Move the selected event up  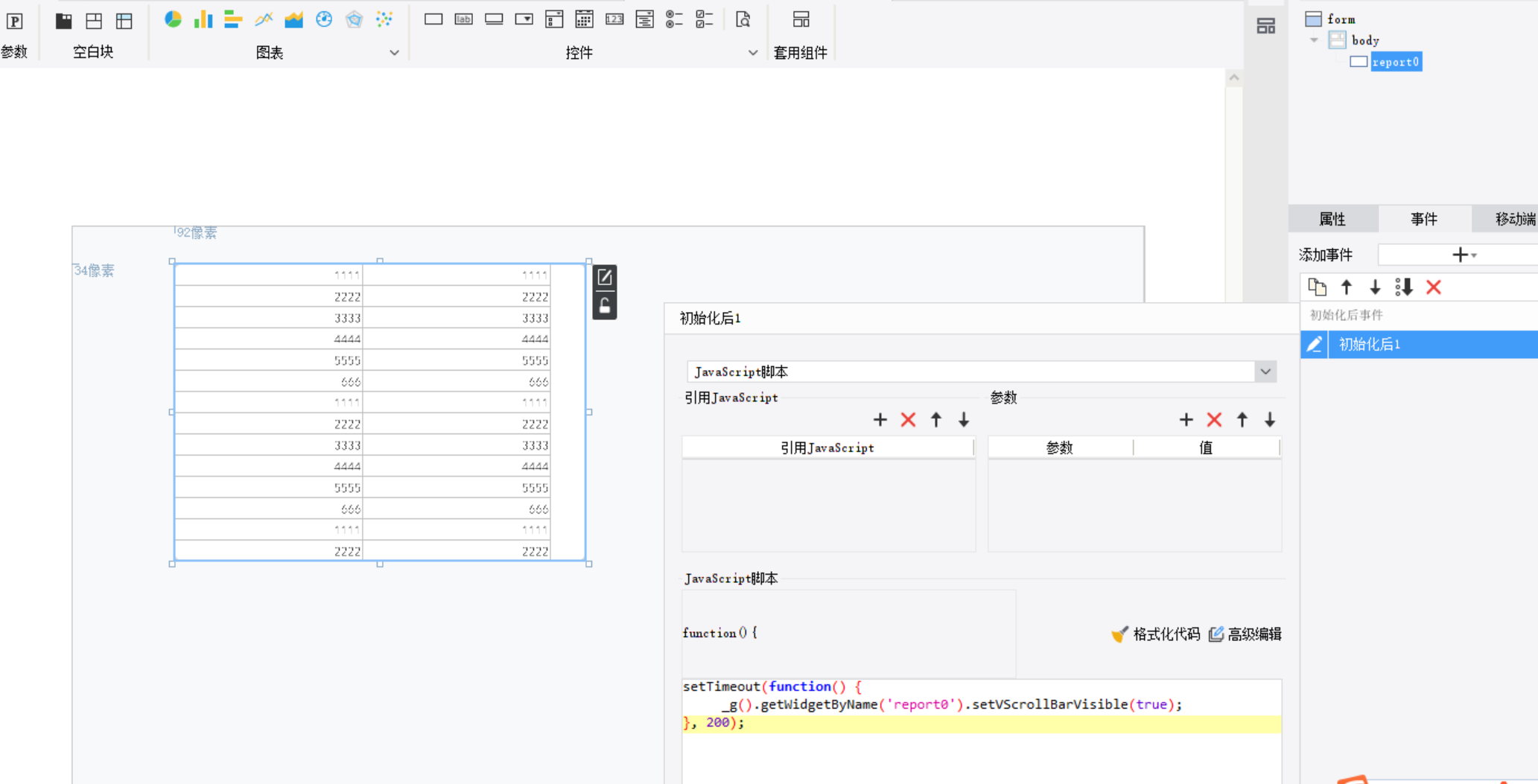[1347, 287]
